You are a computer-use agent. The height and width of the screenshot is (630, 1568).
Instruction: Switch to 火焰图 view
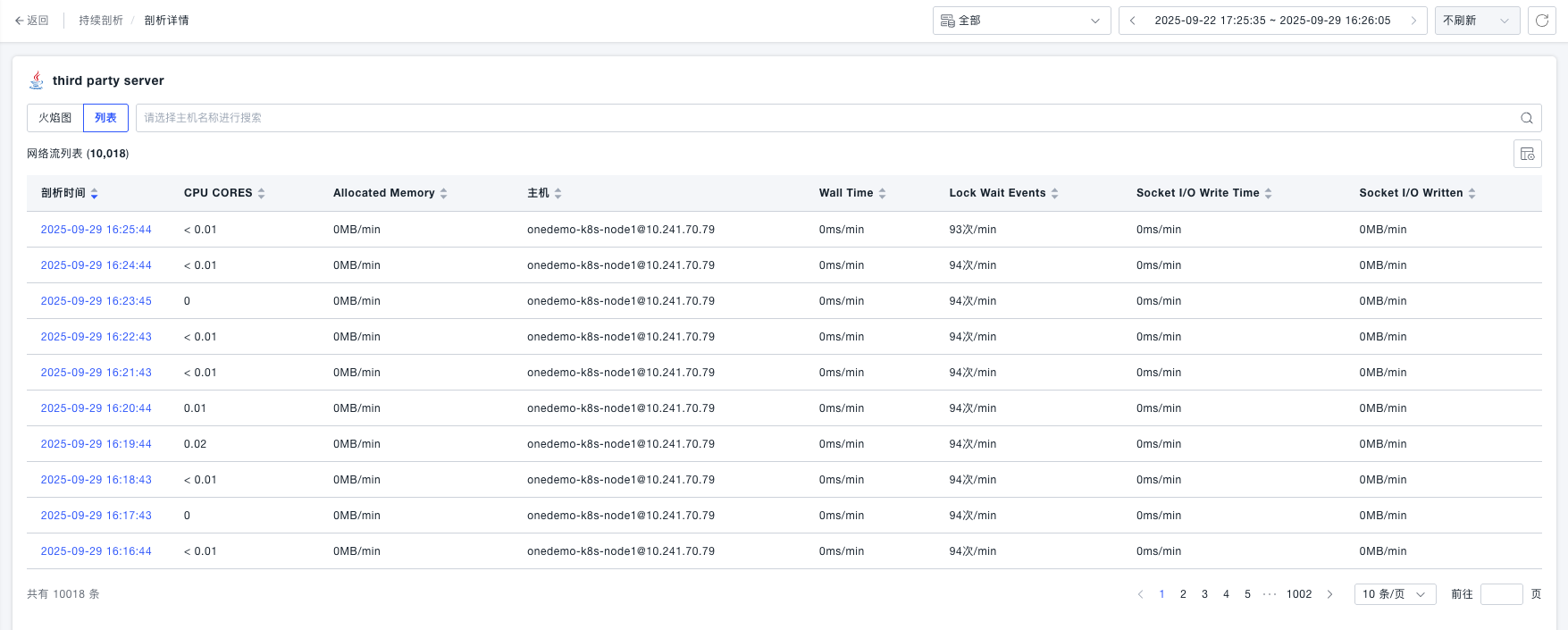55,118
